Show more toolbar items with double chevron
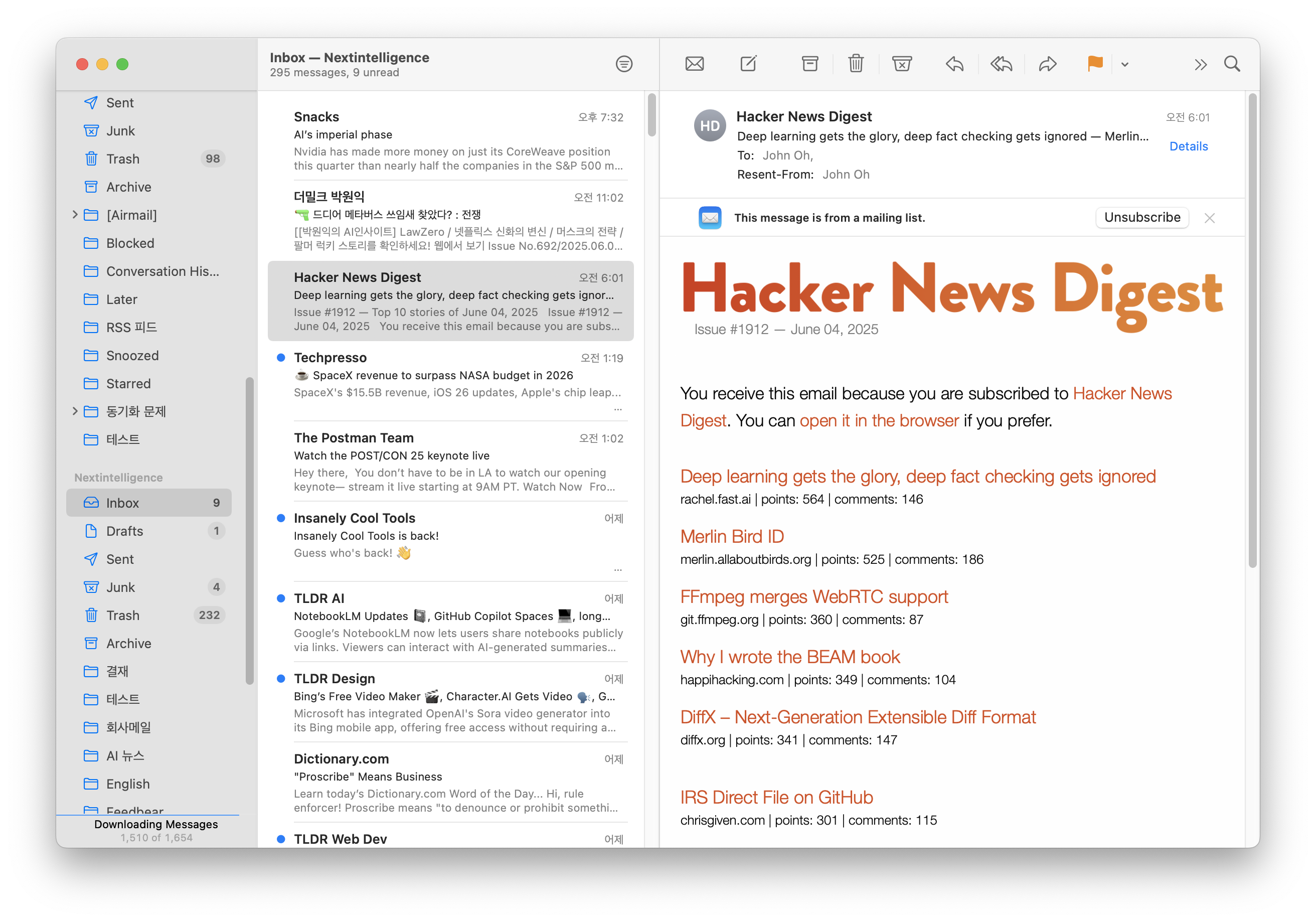Screen dimensions: 1316x922 1200,64
